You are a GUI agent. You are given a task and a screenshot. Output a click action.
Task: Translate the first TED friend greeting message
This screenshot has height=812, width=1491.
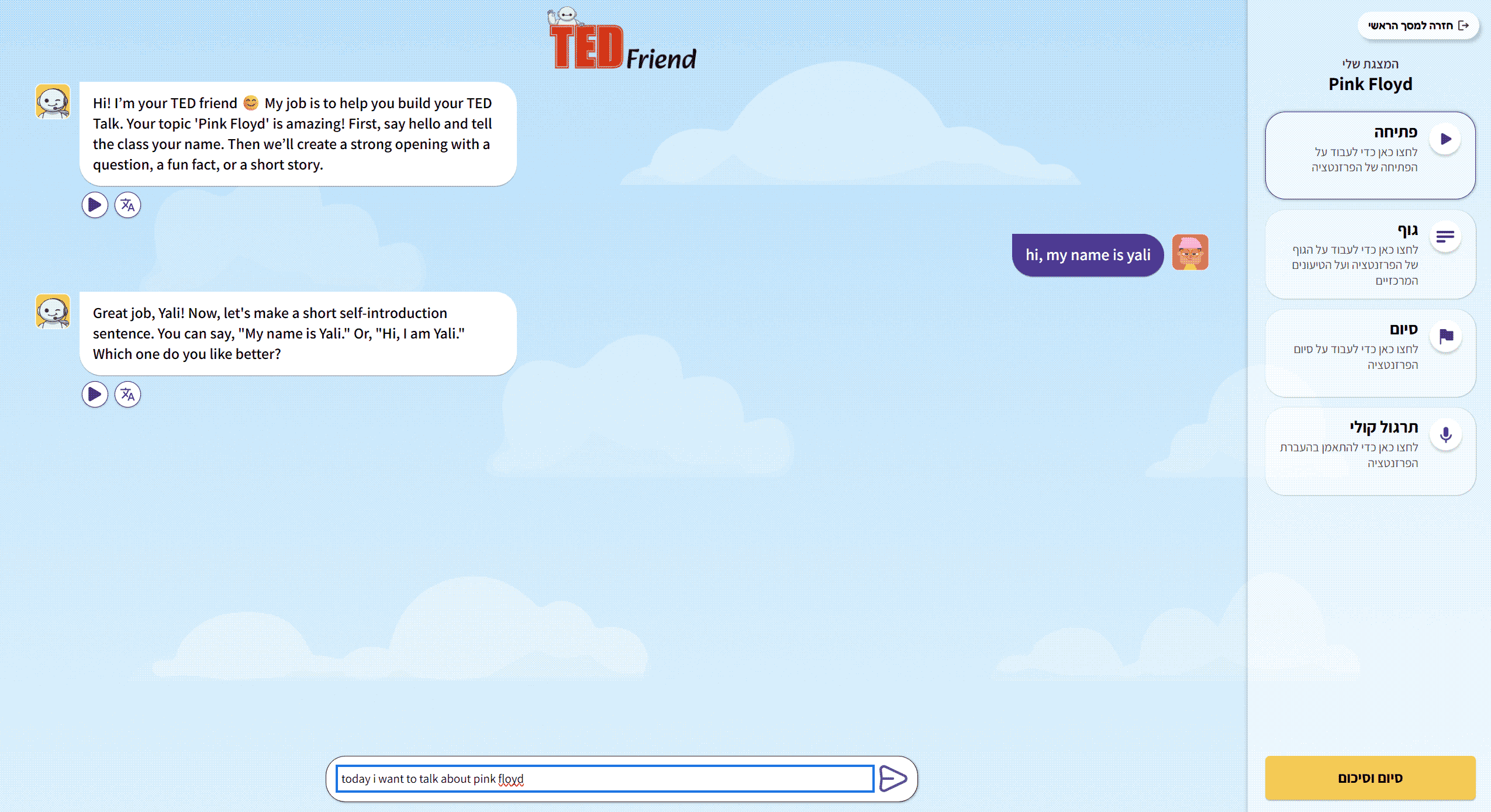pyautogui.click(x=127, y=205)
